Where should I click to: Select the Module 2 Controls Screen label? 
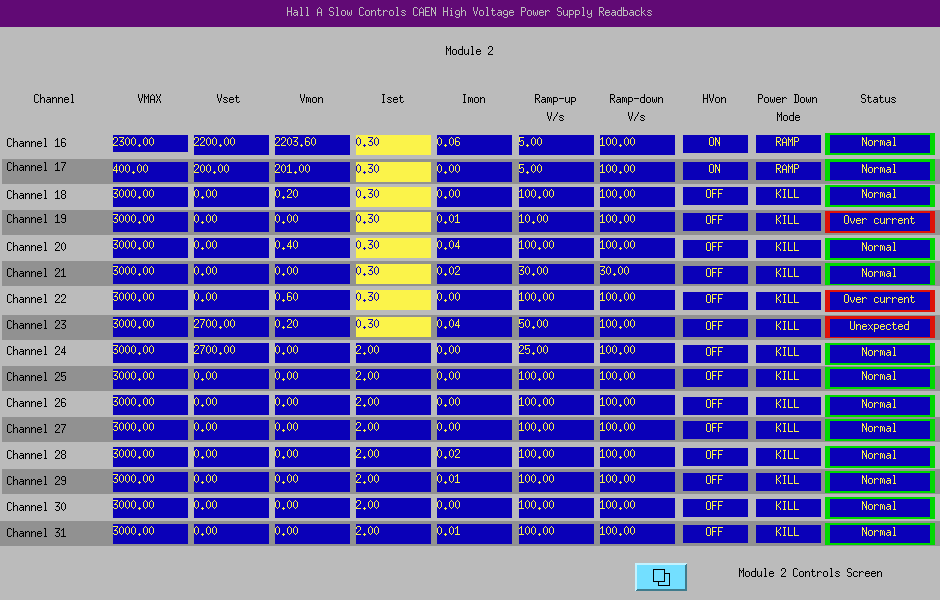(811, 573)
